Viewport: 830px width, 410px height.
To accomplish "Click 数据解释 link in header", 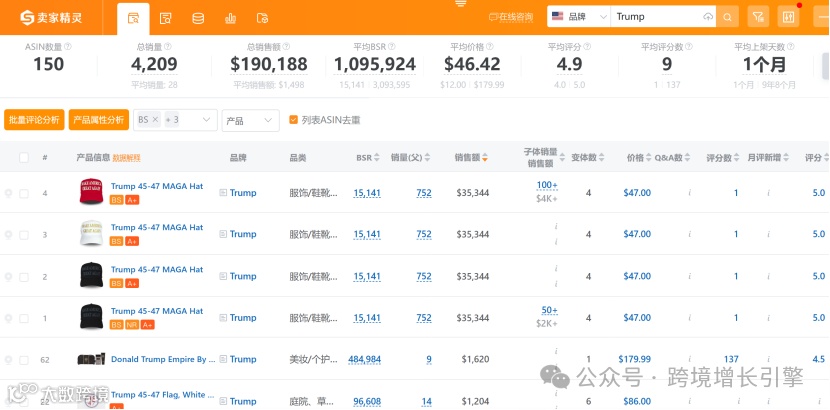I will [x=127, y=158].
